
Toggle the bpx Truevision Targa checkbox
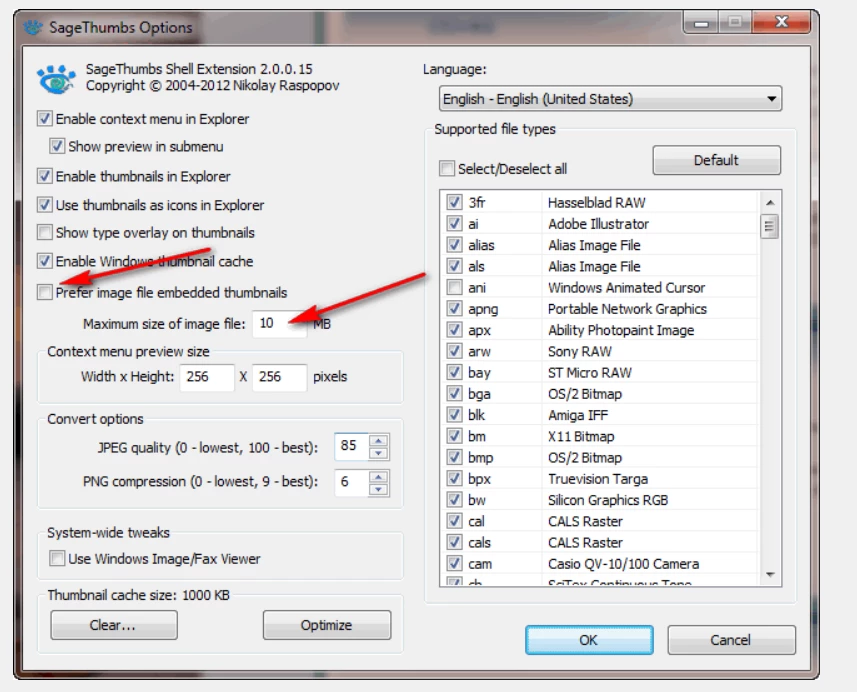click(x=454, y=479)
